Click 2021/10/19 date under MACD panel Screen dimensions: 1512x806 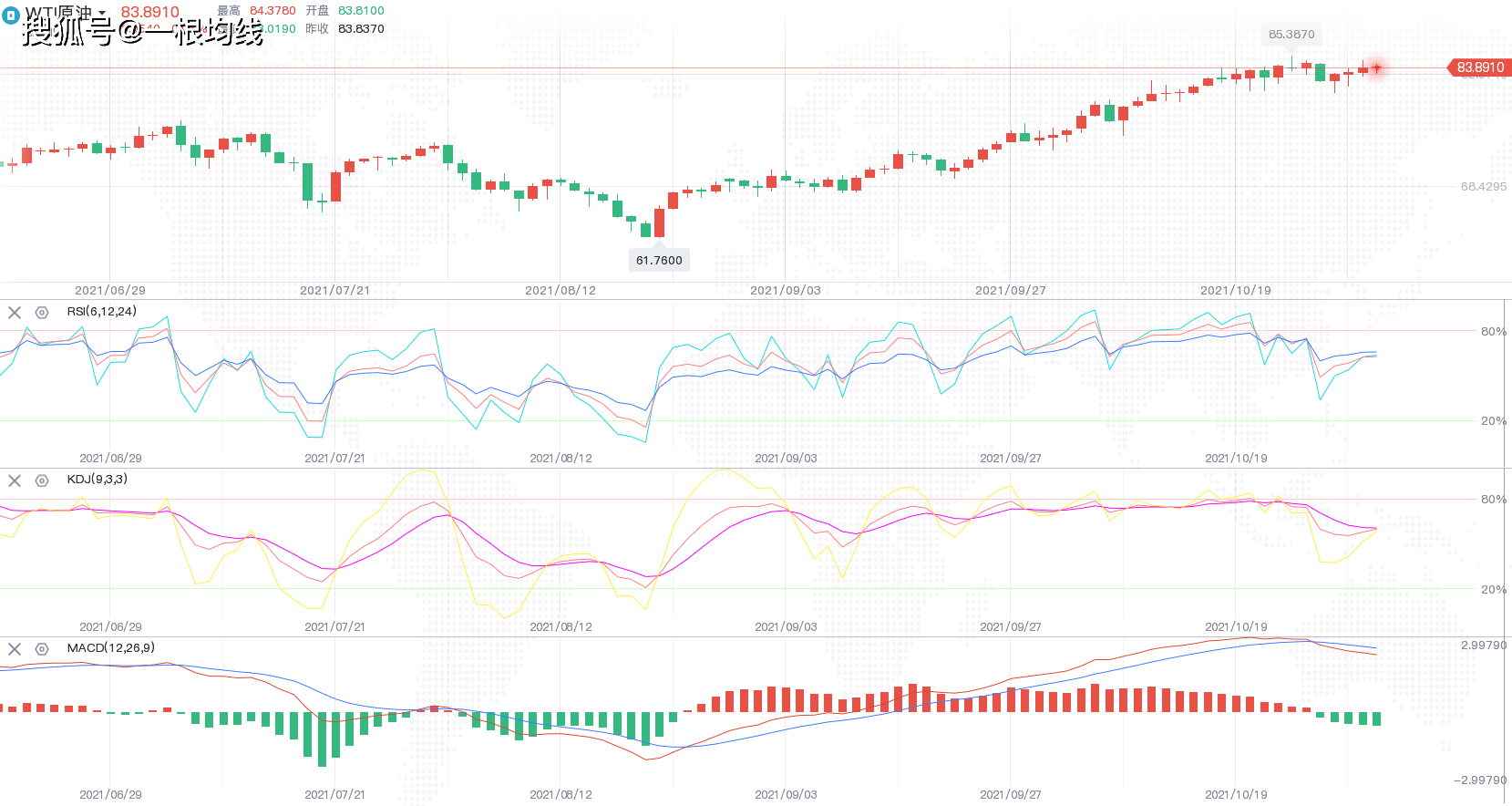coord(1236,794)
